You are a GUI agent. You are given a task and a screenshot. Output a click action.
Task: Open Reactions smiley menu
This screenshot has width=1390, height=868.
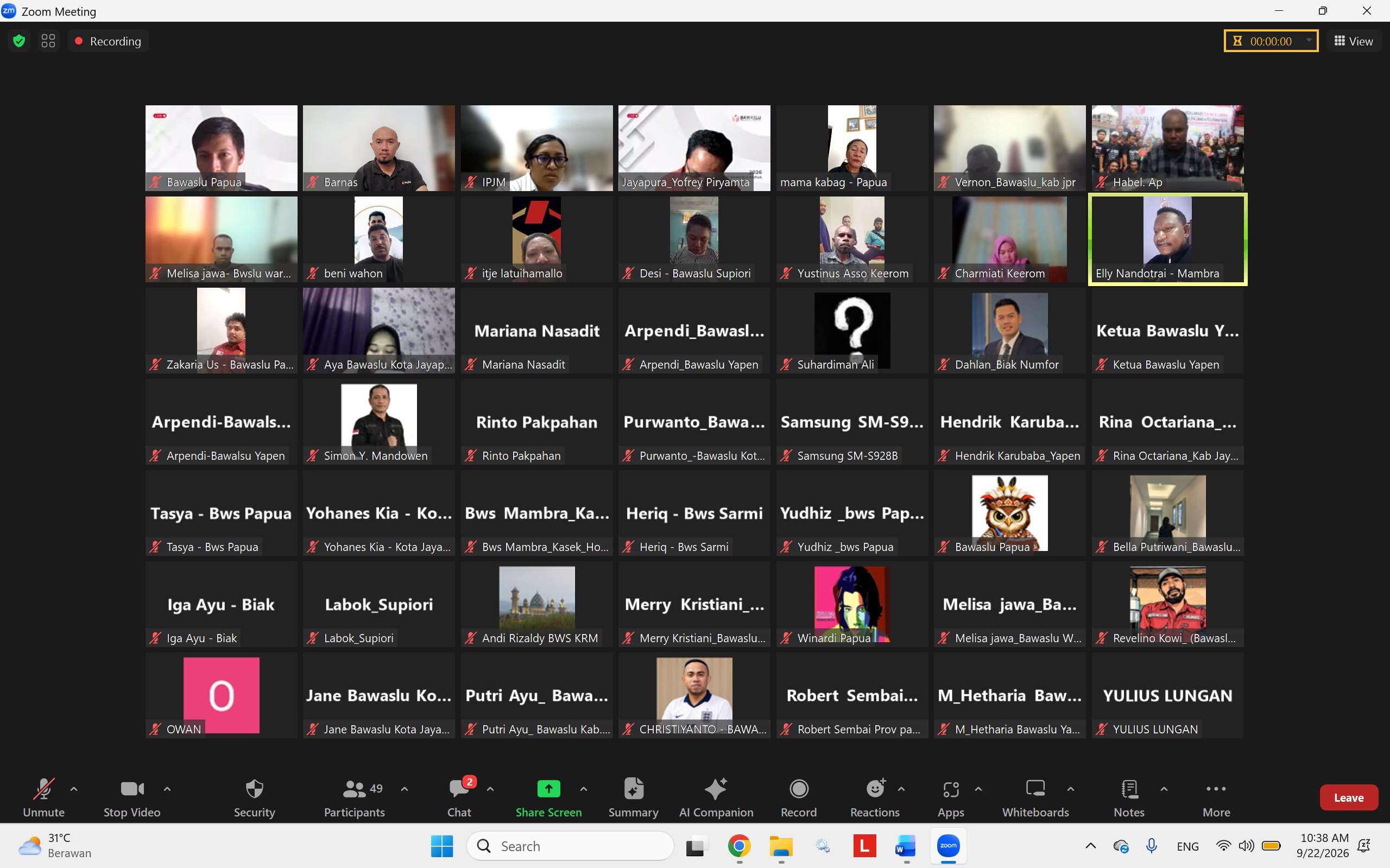tap(875, 797)
